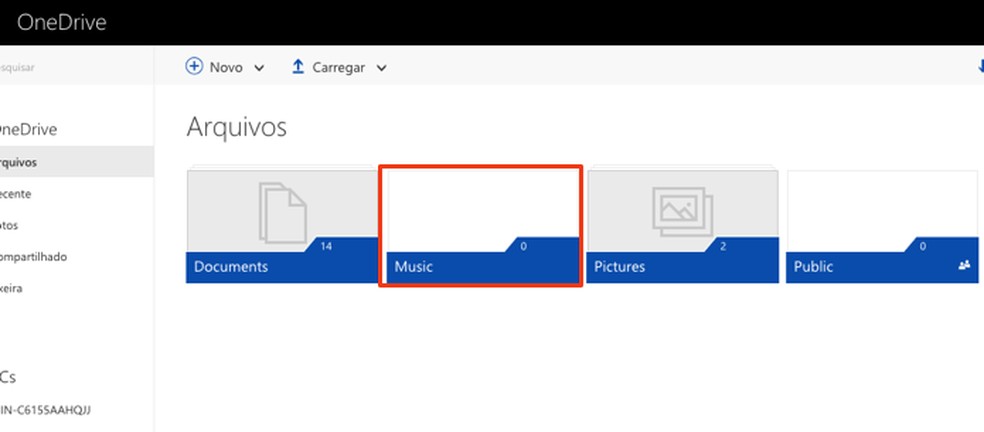Click the Arquivos page heading
Screen dimensions: 984x432
coord(237,127)
